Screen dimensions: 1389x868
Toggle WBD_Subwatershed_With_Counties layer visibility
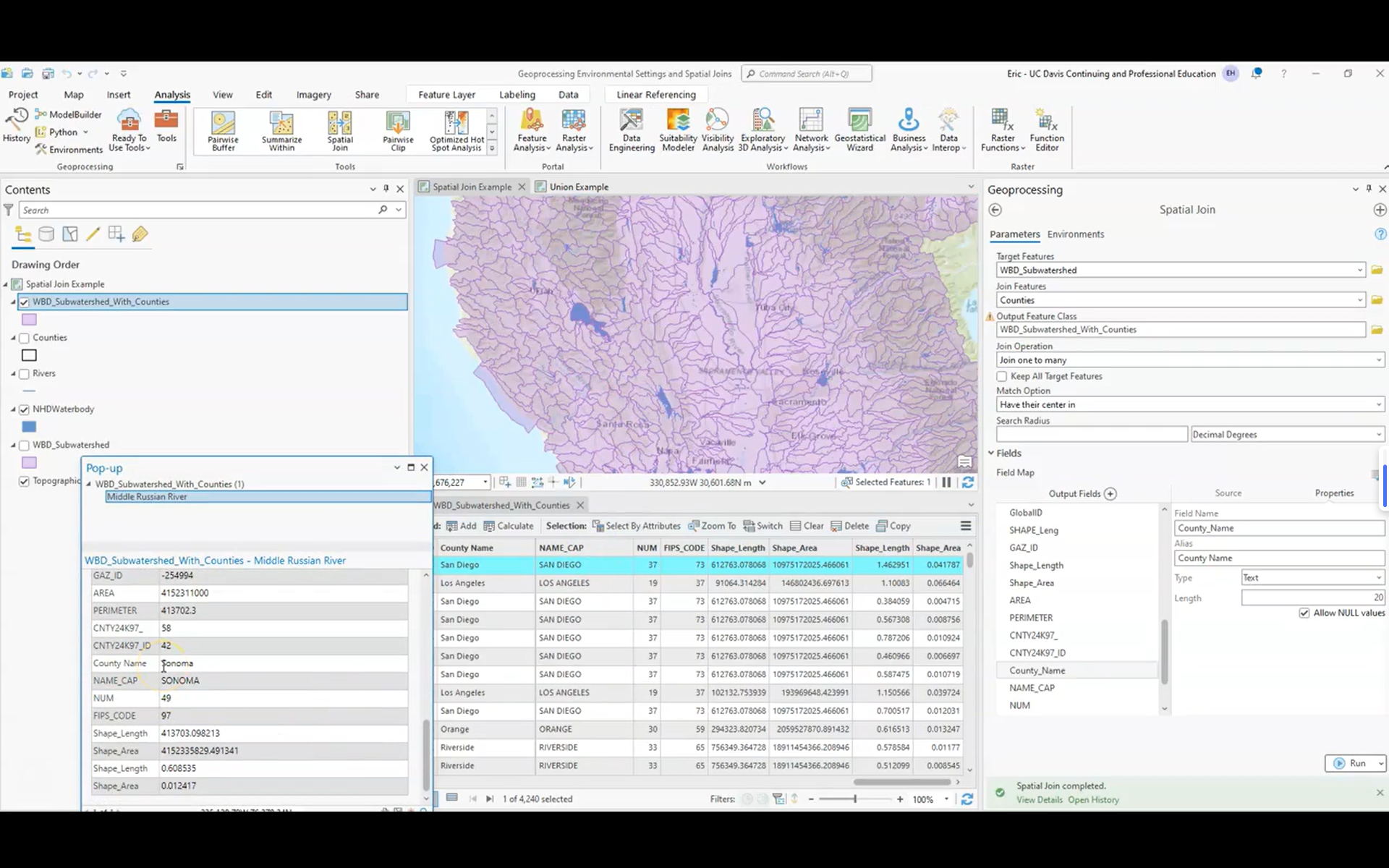[x=25, y=302]
